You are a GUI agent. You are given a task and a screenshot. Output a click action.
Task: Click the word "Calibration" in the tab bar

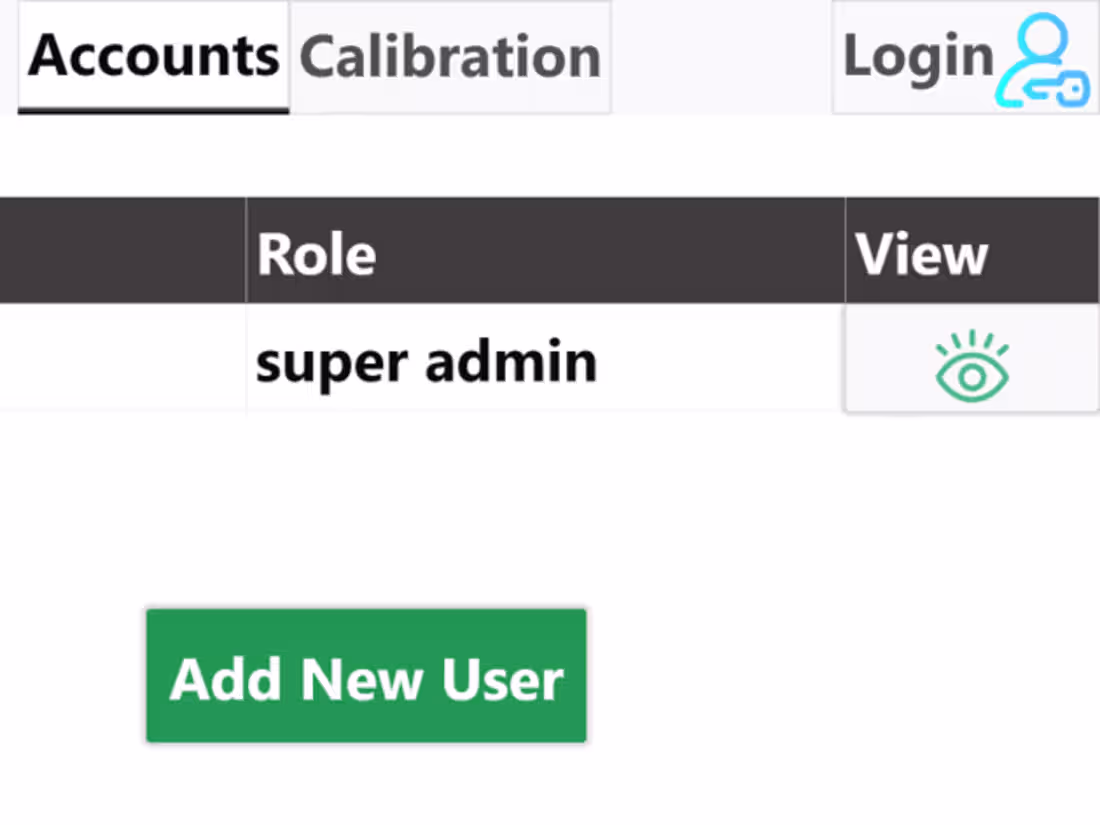450,57
